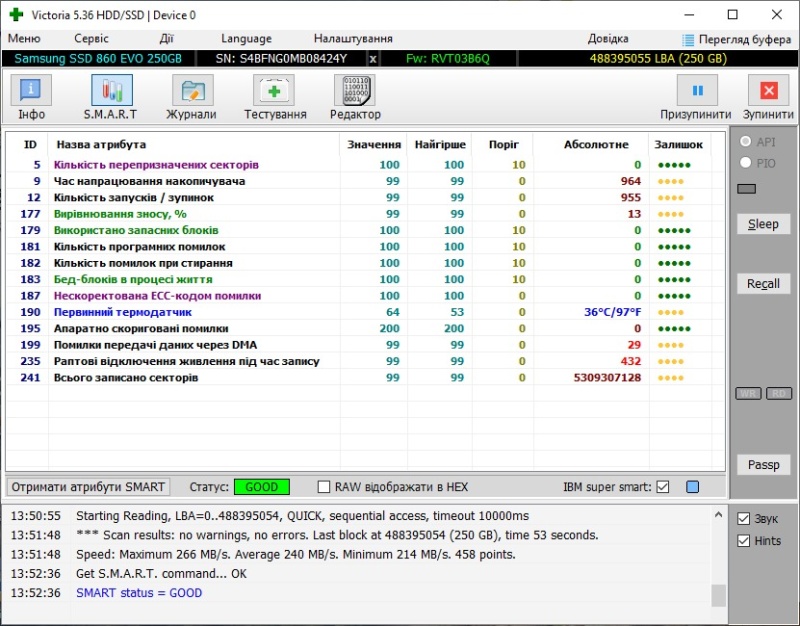Select the Час напрацювання накопичувача row
The width and height of the screenshot is (800, 626).
click(365, 181)
